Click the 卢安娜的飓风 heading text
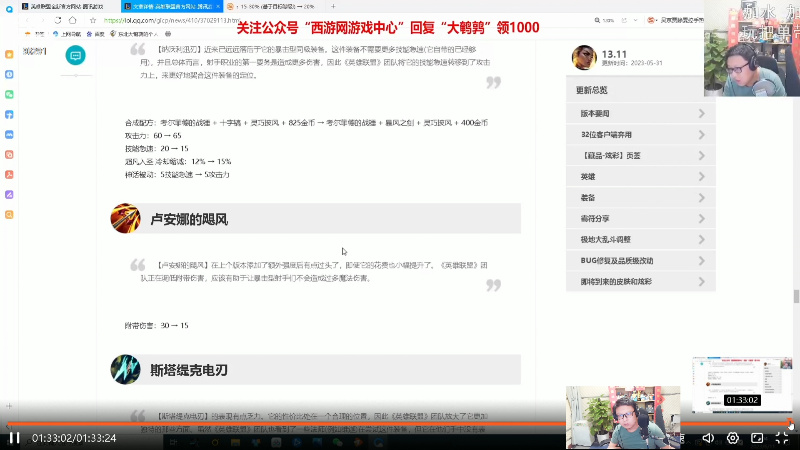 [189, 219]
